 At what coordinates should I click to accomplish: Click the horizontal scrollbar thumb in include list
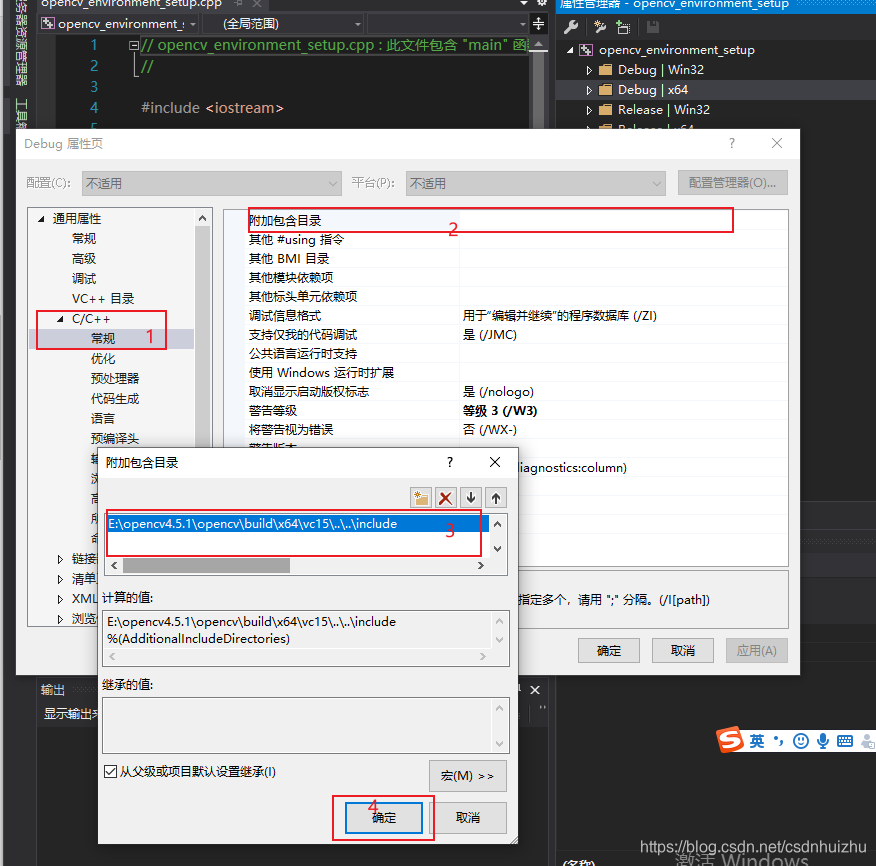point(206,565)
